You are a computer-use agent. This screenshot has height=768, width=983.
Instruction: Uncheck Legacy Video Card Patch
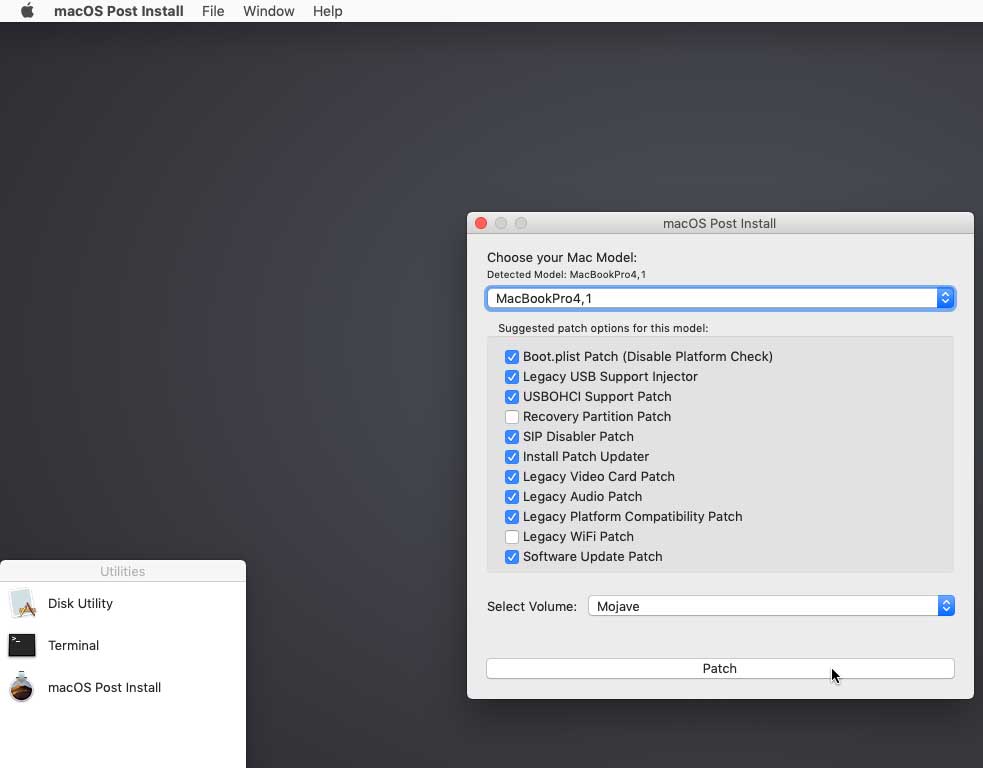point(512,477)
